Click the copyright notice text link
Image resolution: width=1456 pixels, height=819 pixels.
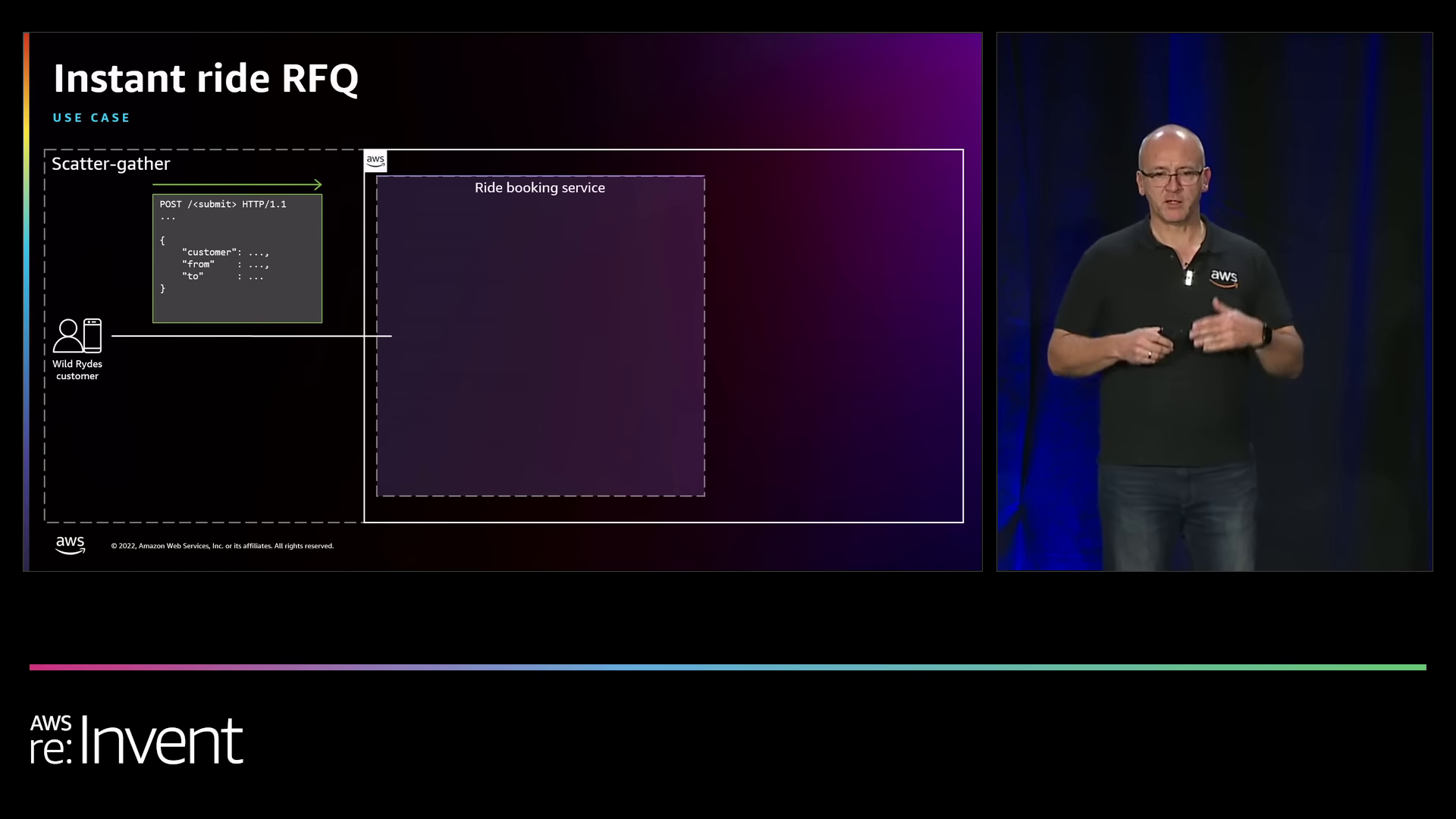[222, 545]
